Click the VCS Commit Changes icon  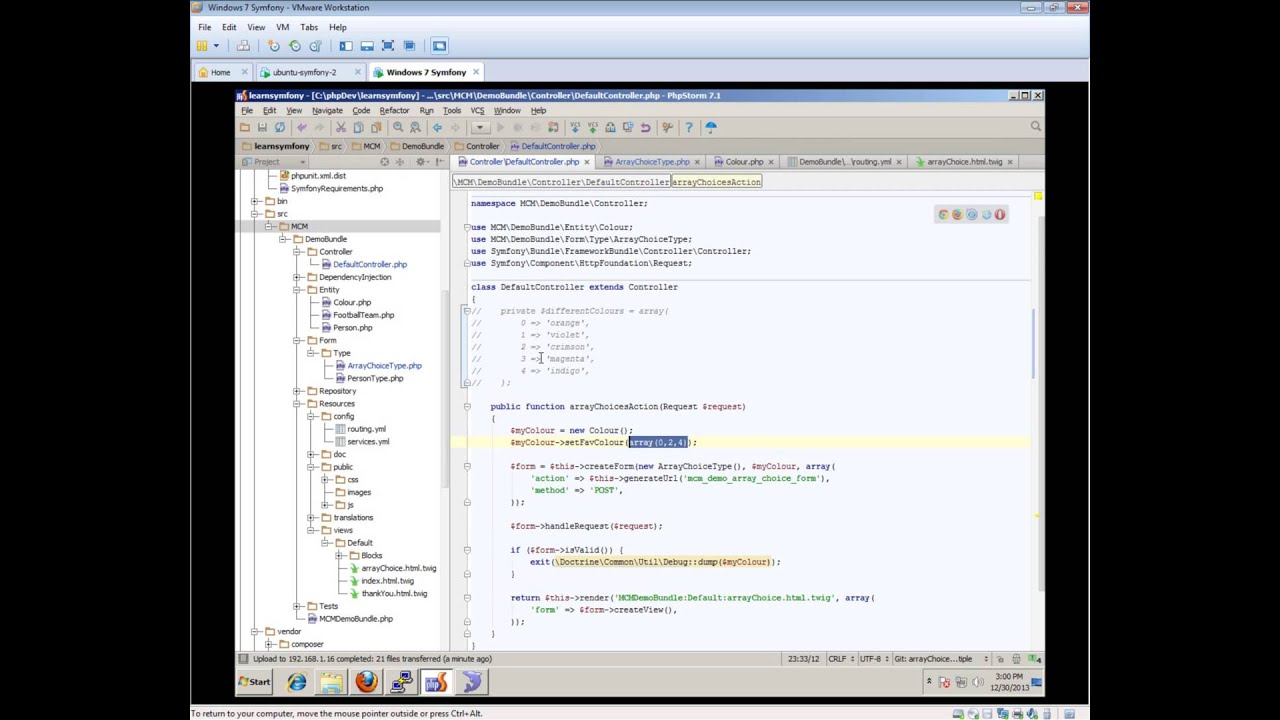coord(592,127)
